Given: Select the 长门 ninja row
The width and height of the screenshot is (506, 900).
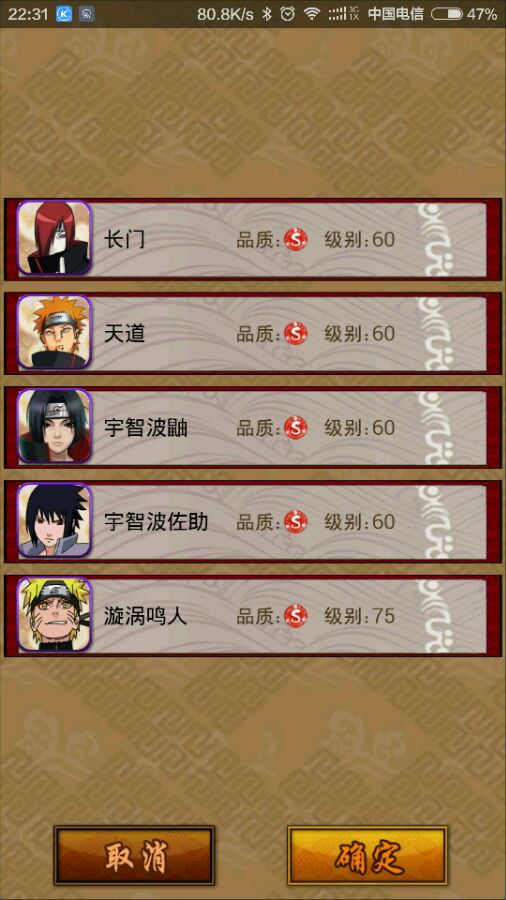Looking at the screenshot, I should 253,239.
